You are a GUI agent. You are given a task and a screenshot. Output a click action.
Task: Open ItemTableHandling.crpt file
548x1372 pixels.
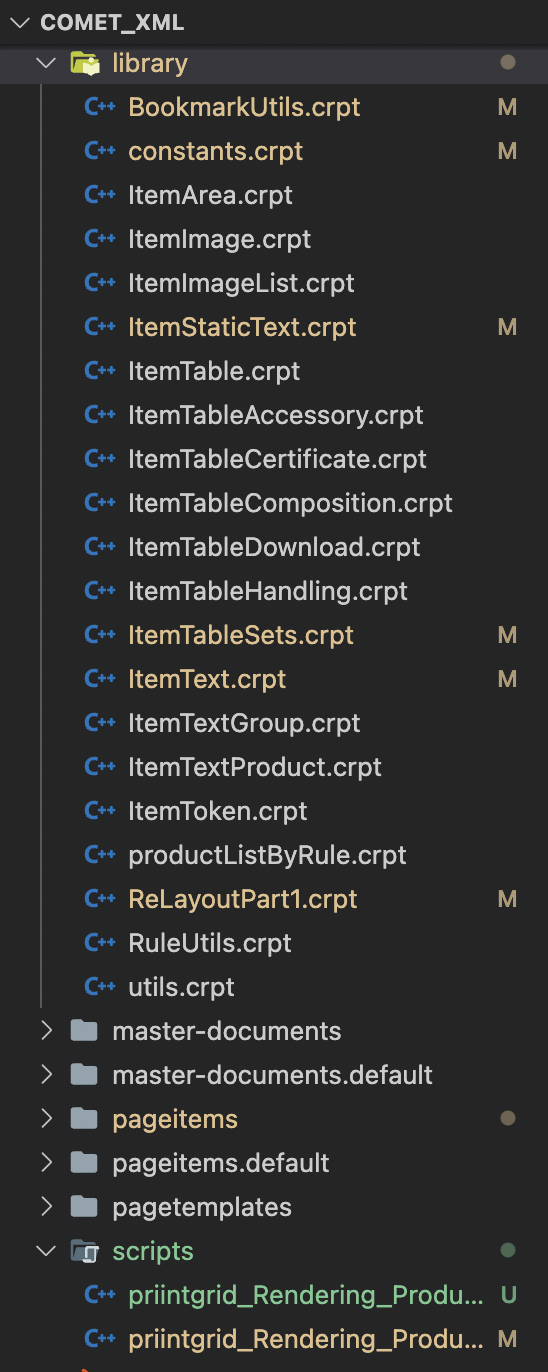point(268,591)
